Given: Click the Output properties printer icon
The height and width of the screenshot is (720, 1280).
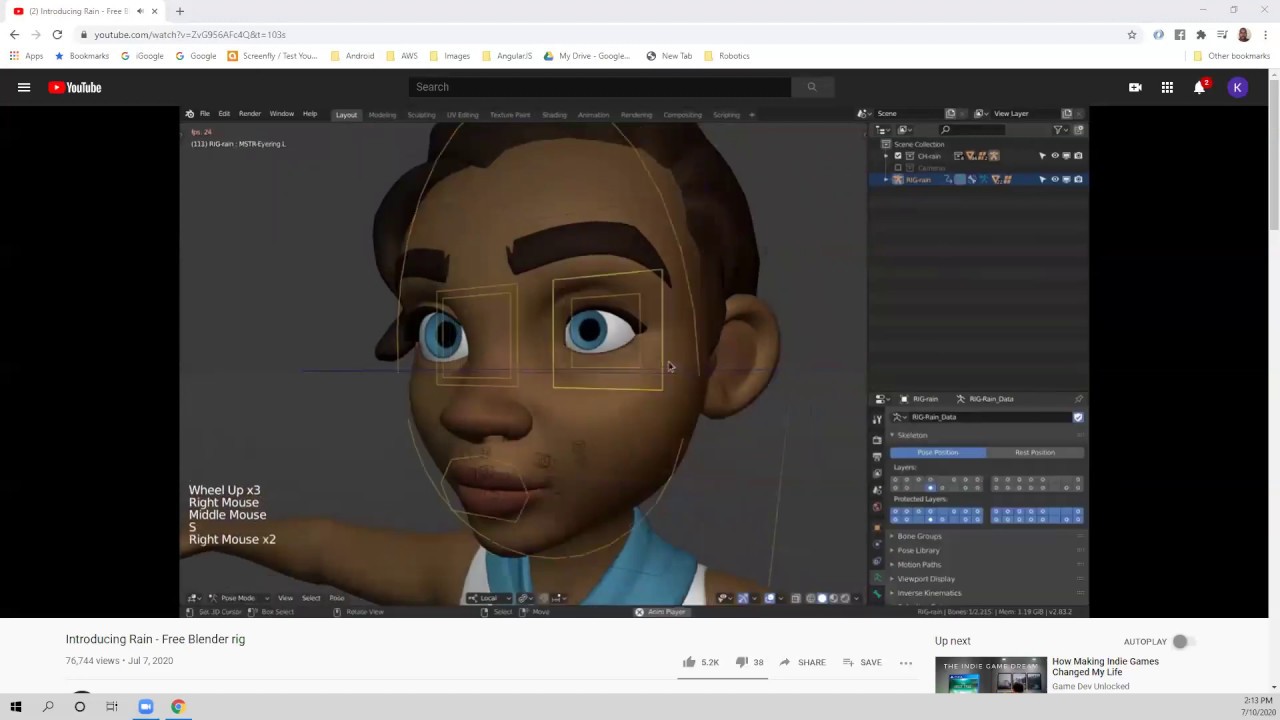Looking at the screenshot, I should (x=877, y=456).
